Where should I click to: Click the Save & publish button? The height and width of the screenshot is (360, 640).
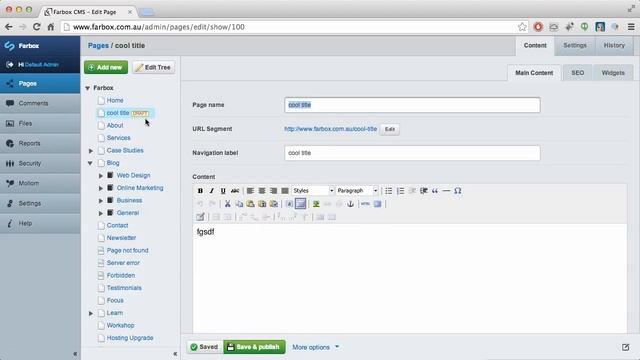point(254,347)
